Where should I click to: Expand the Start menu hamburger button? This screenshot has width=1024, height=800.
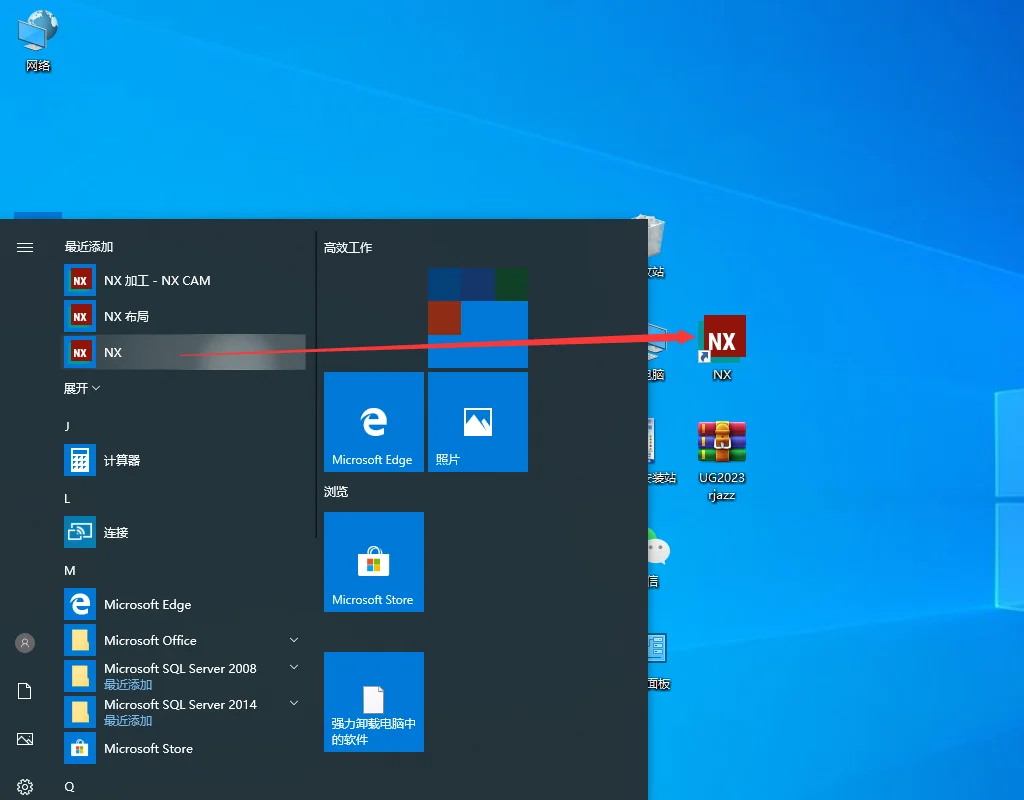(25, 248)
